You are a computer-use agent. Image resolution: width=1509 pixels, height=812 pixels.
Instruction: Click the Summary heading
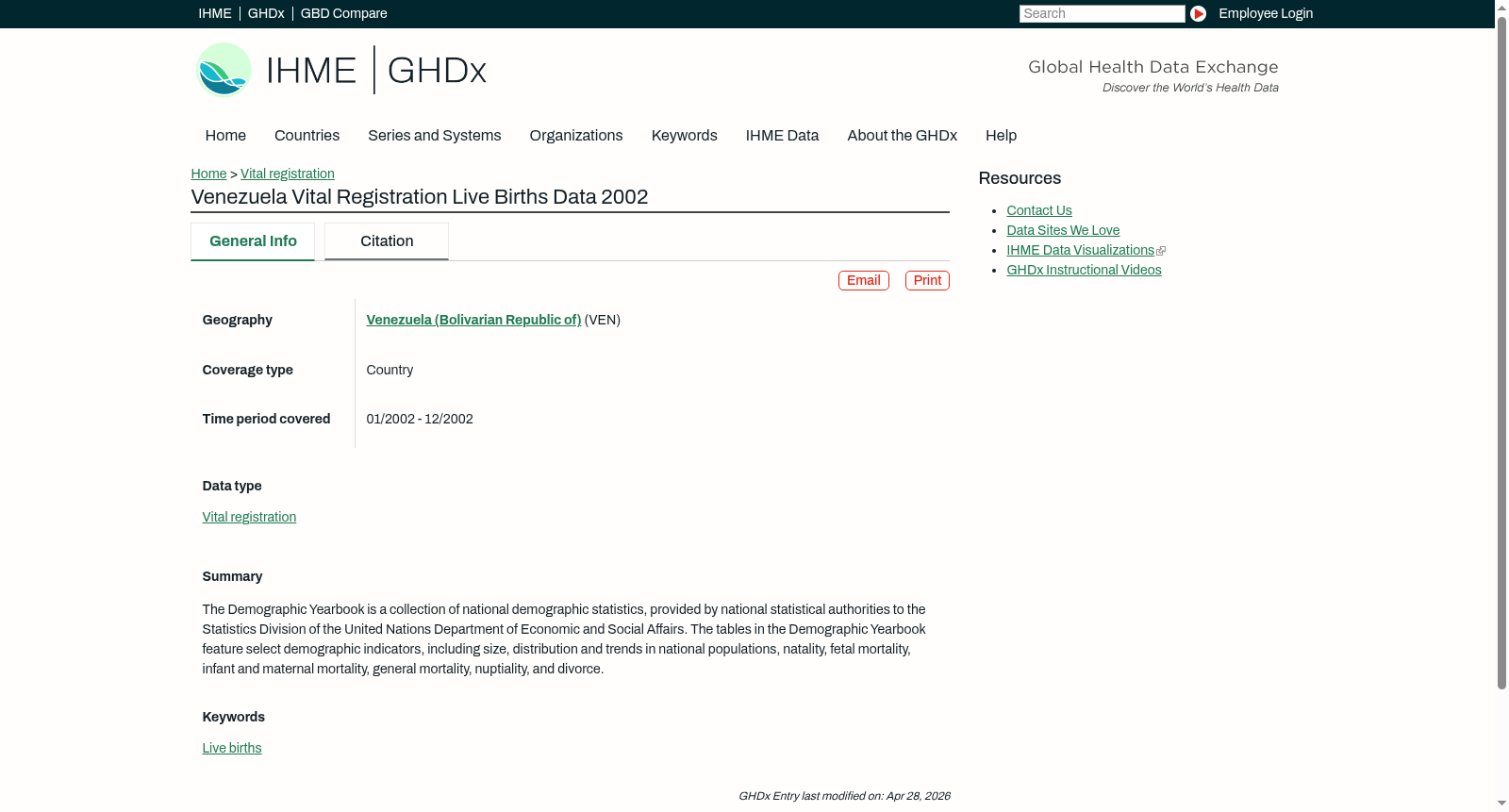click(x=232, y=577)
